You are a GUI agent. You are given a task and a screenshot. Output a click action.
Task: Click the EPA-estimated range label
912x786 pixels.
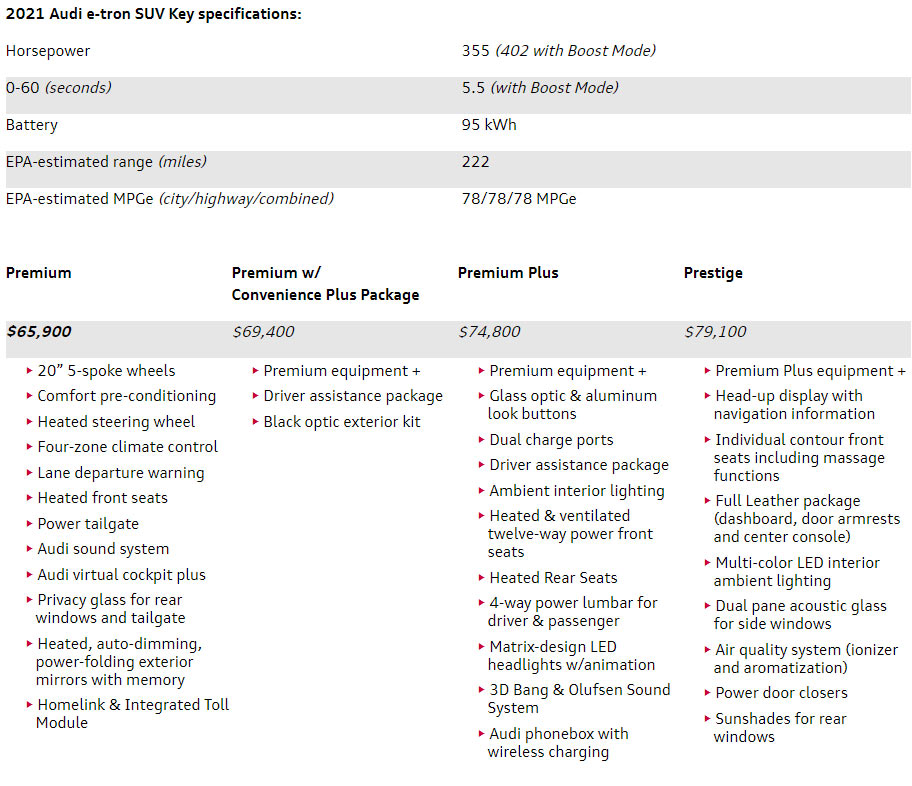(106, 162)
